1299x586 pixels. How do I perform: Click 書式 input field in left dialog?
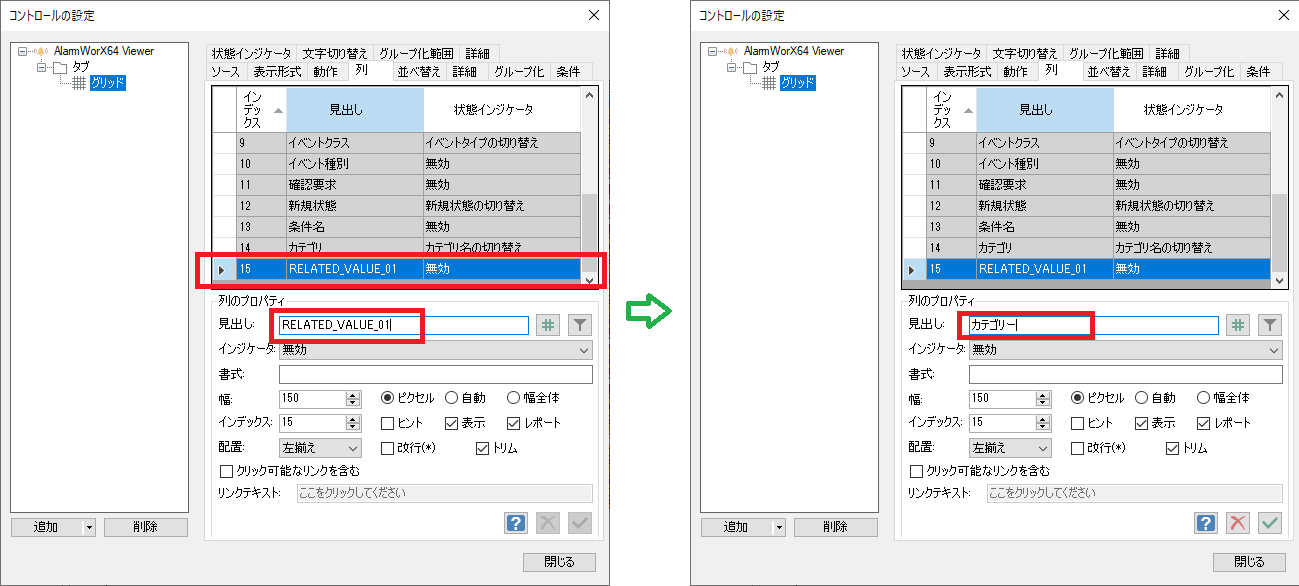click(436, 375)
